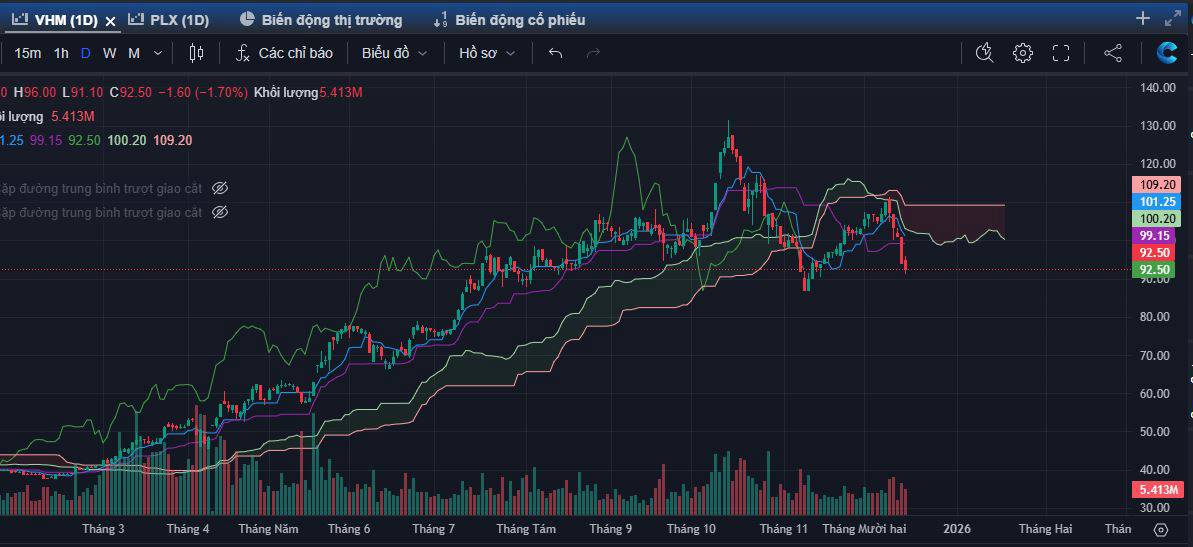Open chart settings gear icon
Viewport: 1193px width, 547px height.
1022,53
